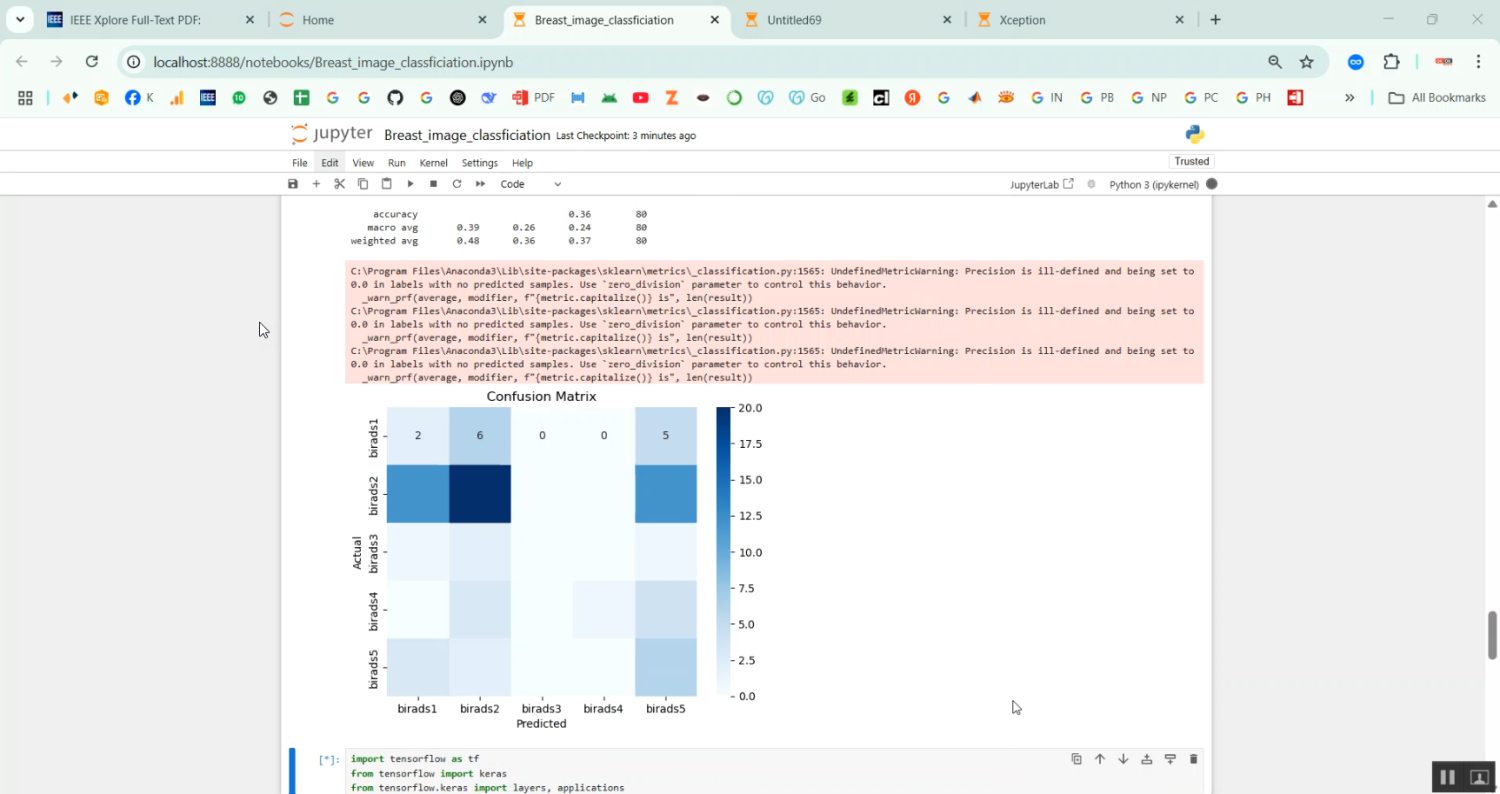
Task: Insert a new cell below using plus icon
Action: pos(315,184)
